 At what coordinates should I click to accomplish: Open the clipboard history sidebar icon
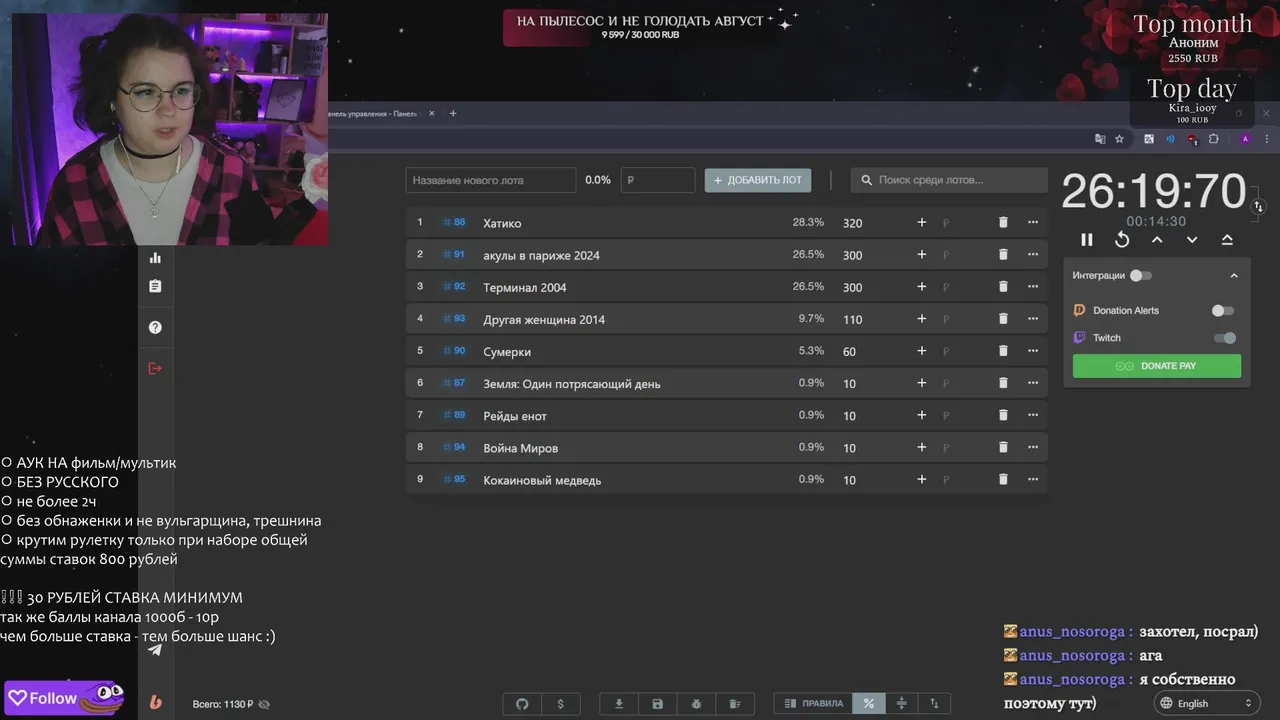[x=155, y=286]
